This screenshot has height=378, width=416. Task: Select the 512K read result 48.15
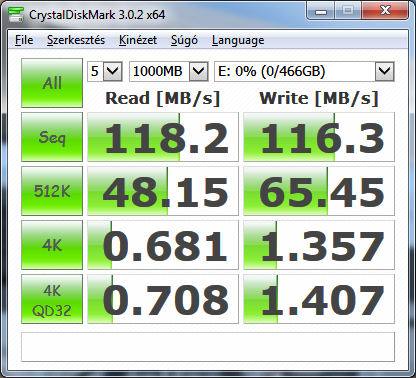click(163, 191)
